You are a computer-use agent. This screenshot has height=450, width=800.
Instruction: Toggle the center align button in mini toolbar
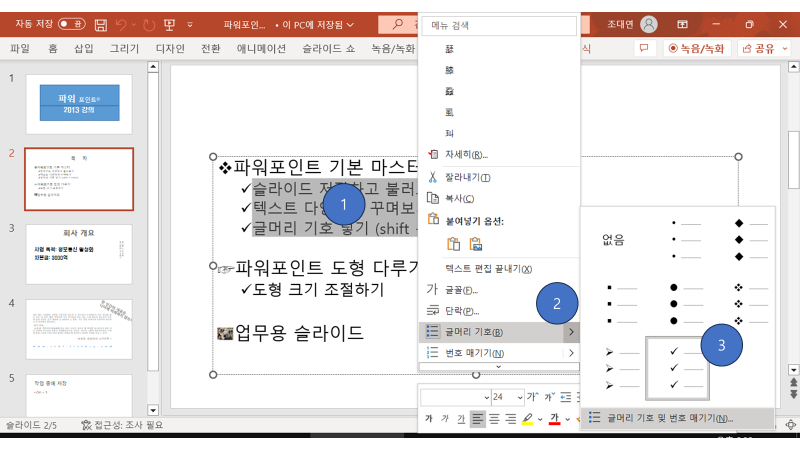click(x=494, y=419)
